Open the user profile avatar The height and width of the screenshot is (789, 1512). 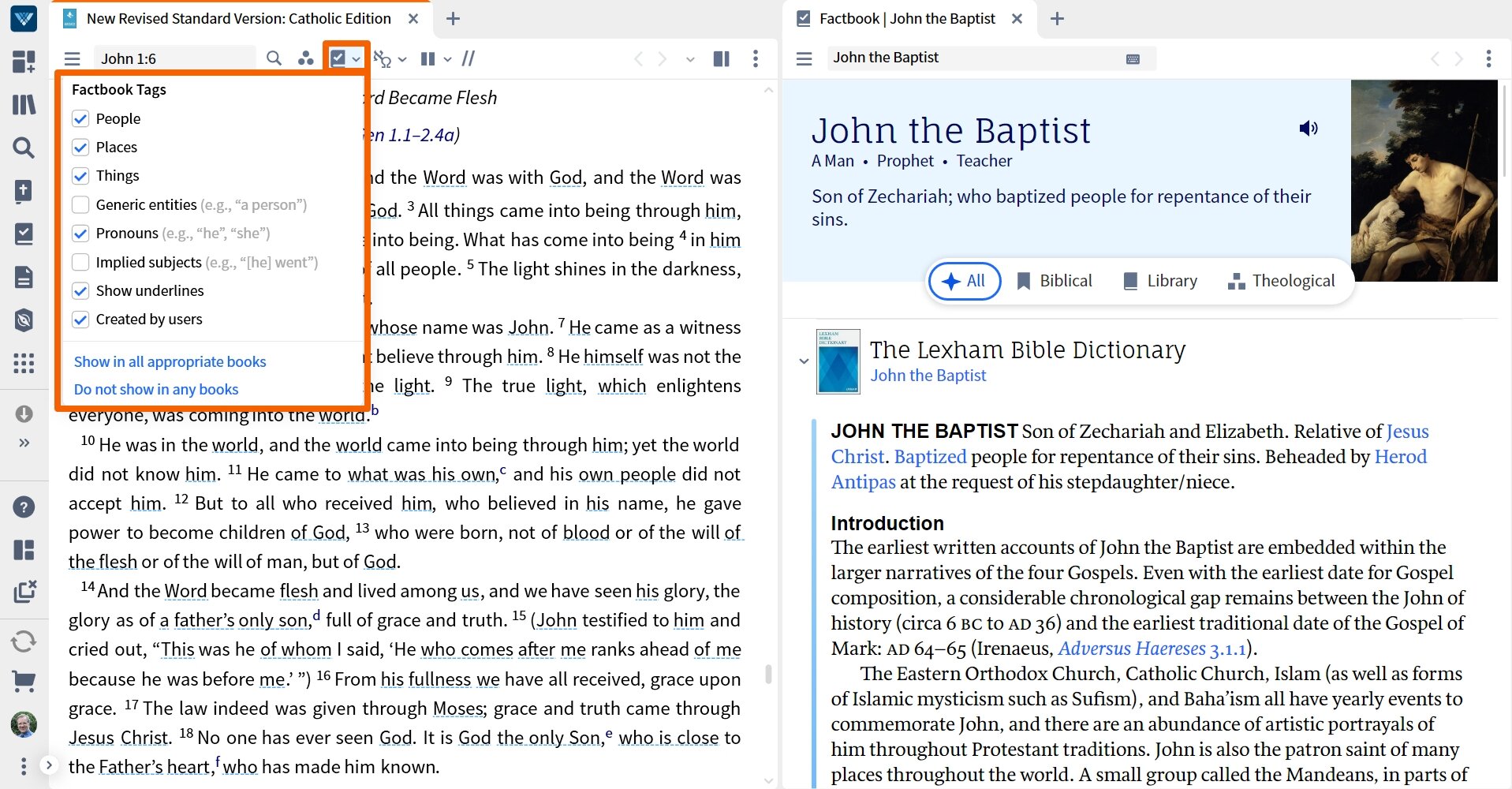24,724
